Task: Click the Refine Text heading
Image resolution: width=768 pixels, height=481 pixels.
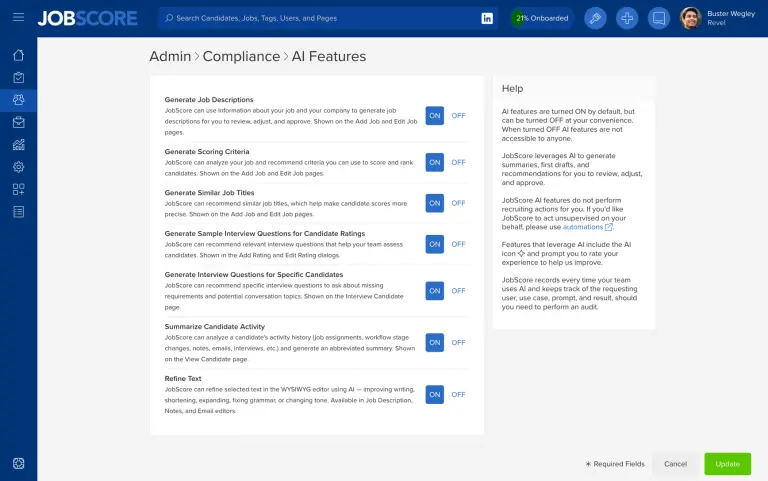Action: pos(183,378)
